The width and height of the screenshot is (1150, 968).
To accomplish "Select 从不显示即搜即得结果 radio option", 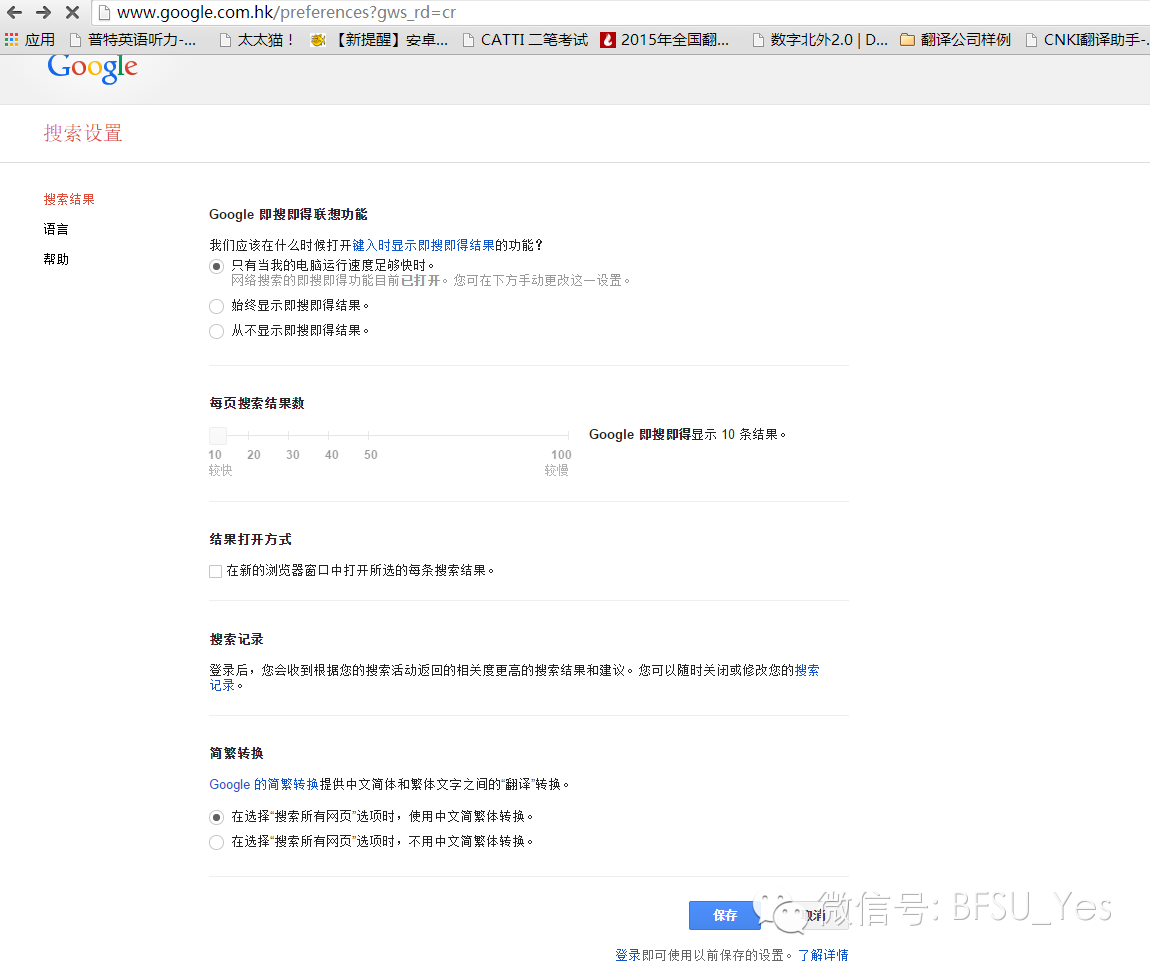I will [x=216, y=331].
